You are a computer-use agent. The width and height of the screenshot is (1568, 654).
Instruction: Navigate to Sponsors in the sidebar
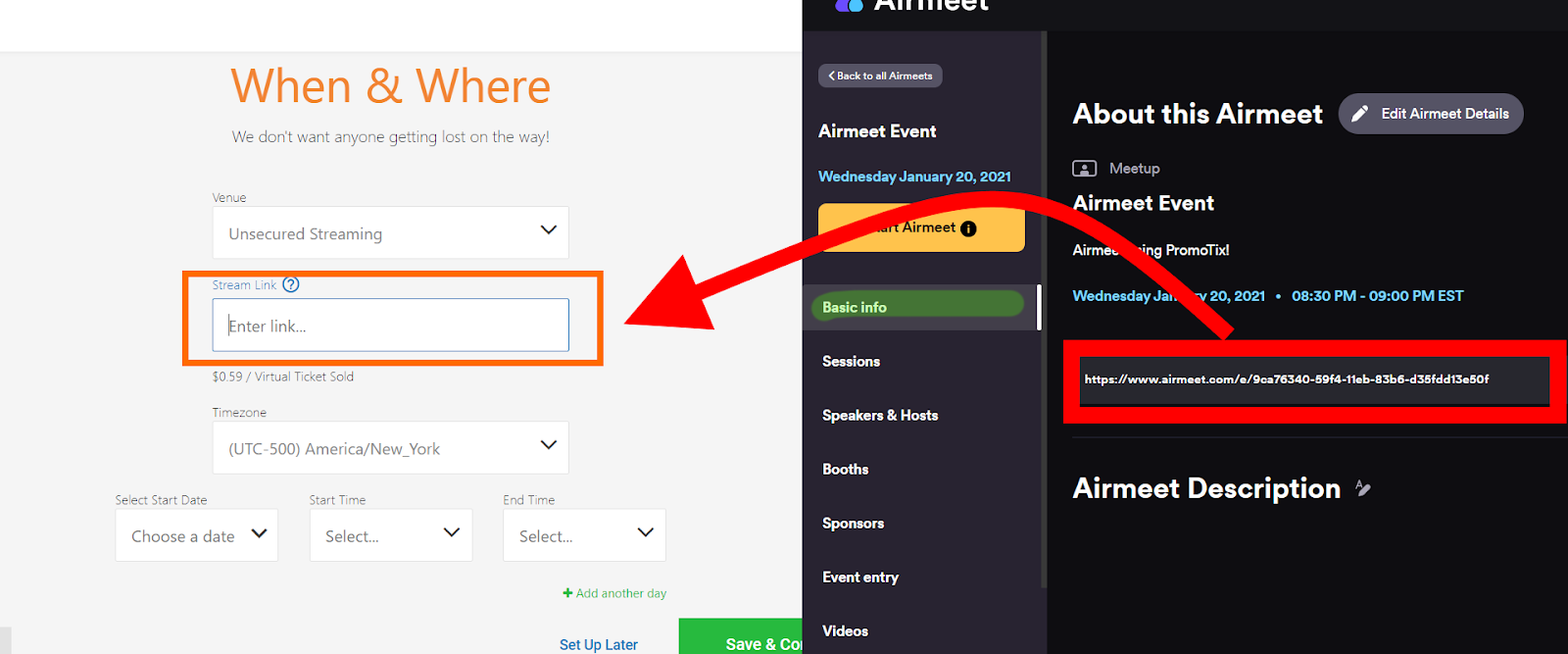[853, 523]
